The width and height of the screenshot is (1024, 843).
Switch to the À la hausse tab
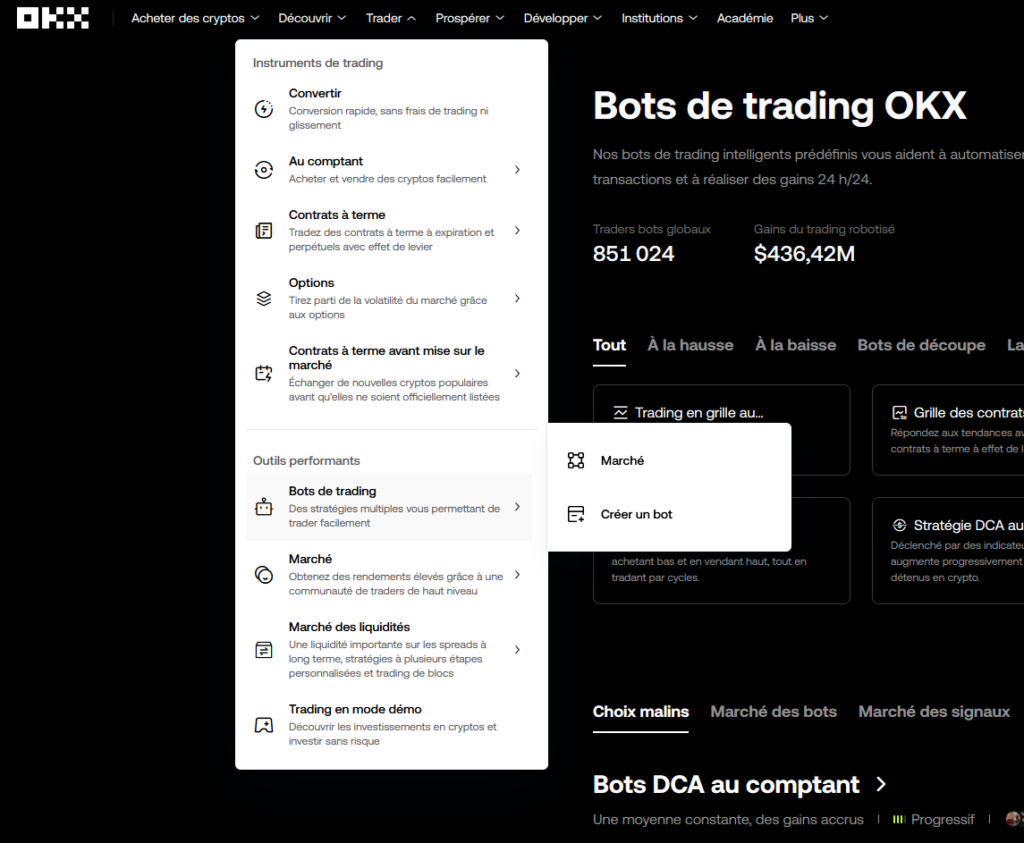690,345
